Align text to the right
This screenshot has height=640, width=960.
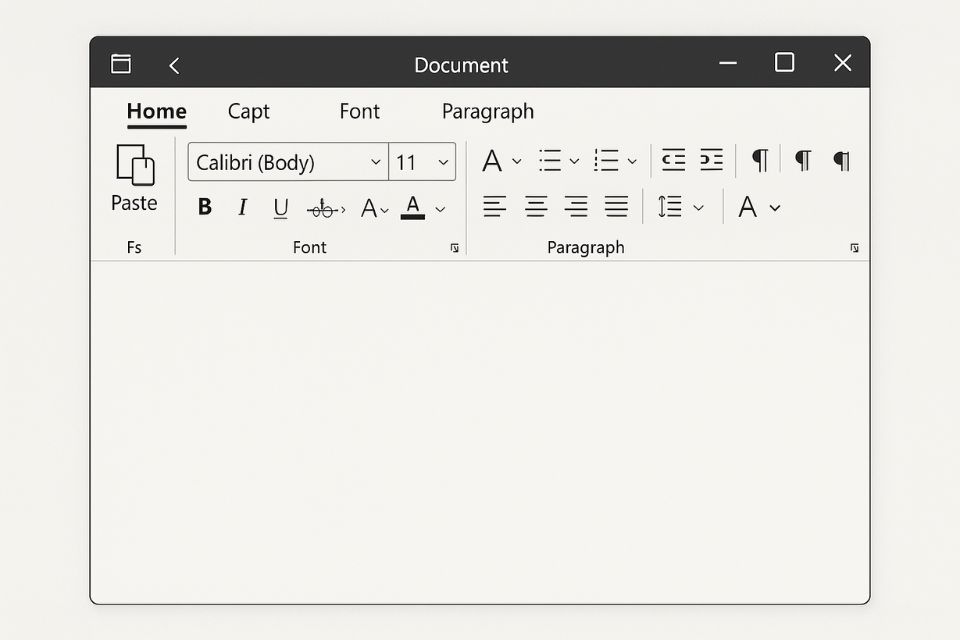coord(576,207)
